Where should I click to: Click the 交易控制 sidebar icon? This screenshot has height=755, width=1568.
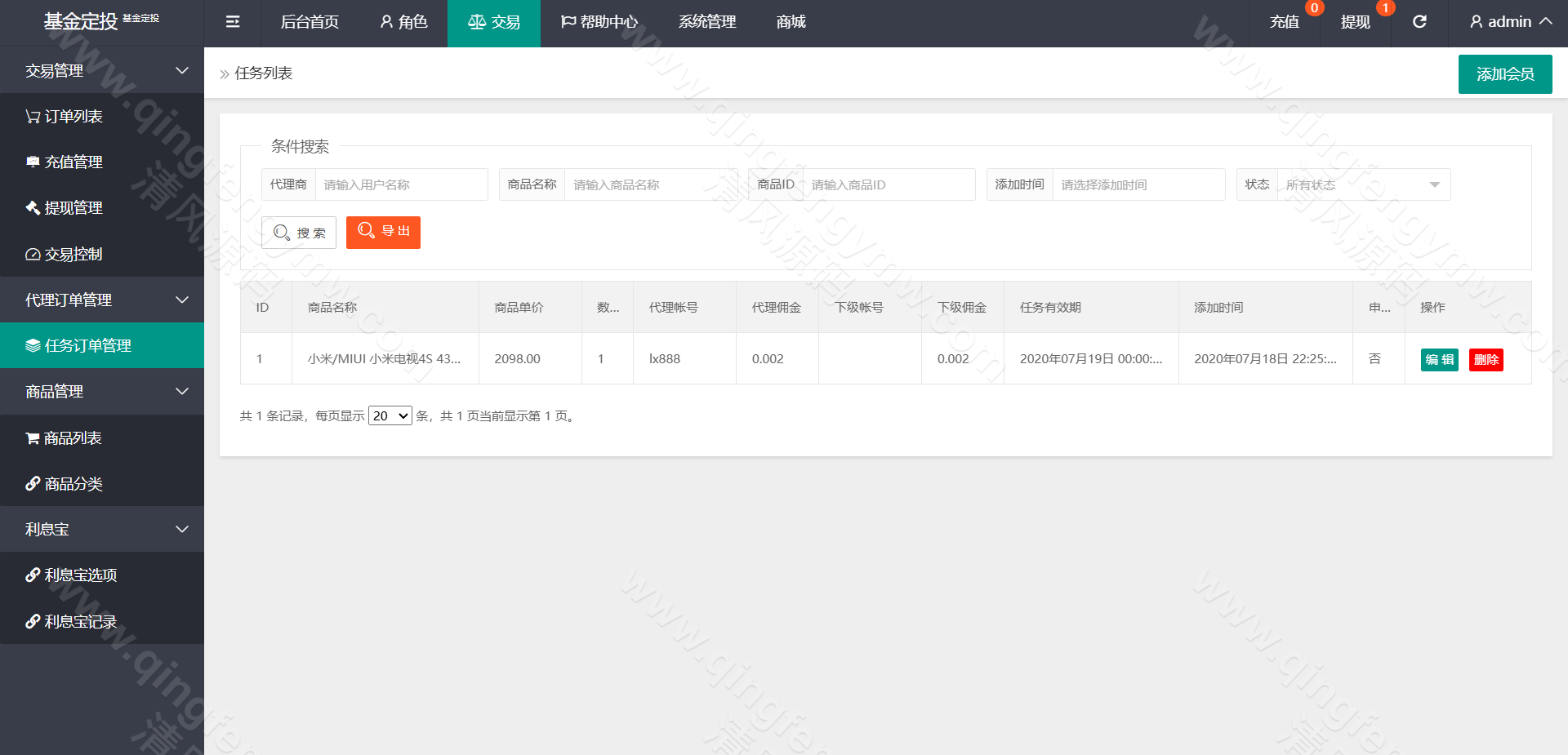(33, 254)
